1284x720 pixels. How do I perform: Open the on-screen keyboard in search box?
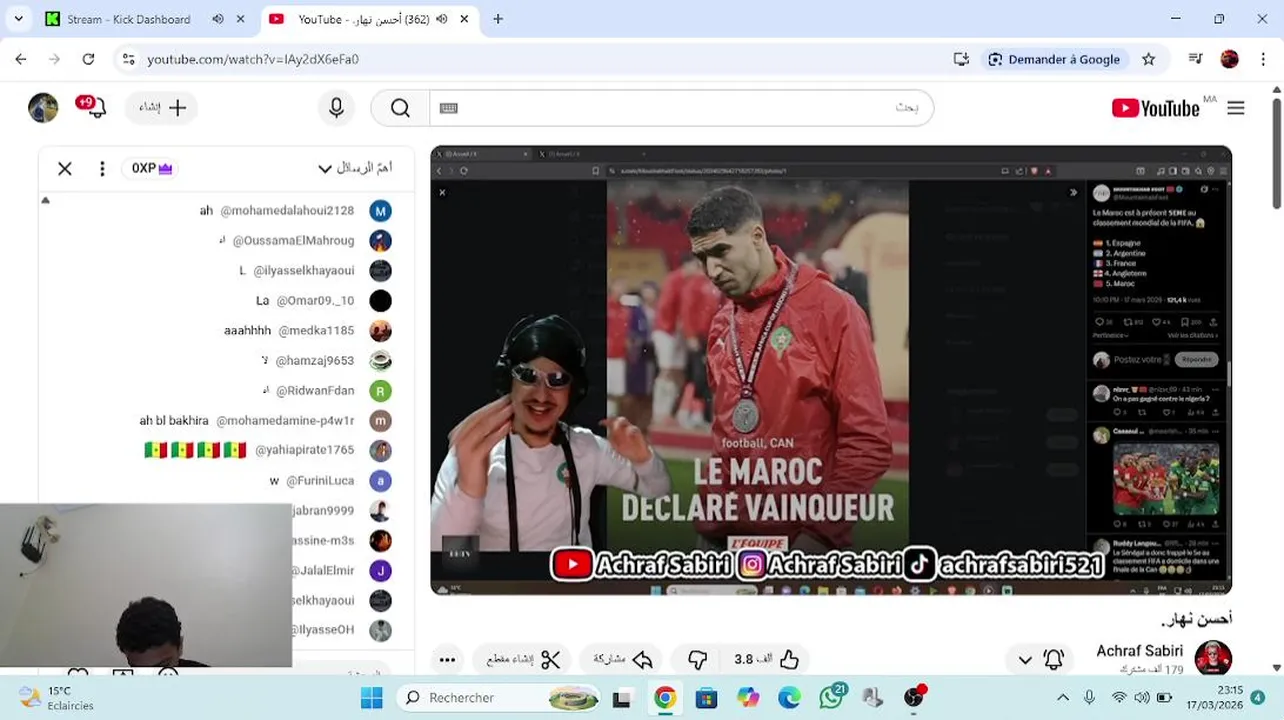click(449, 108)
